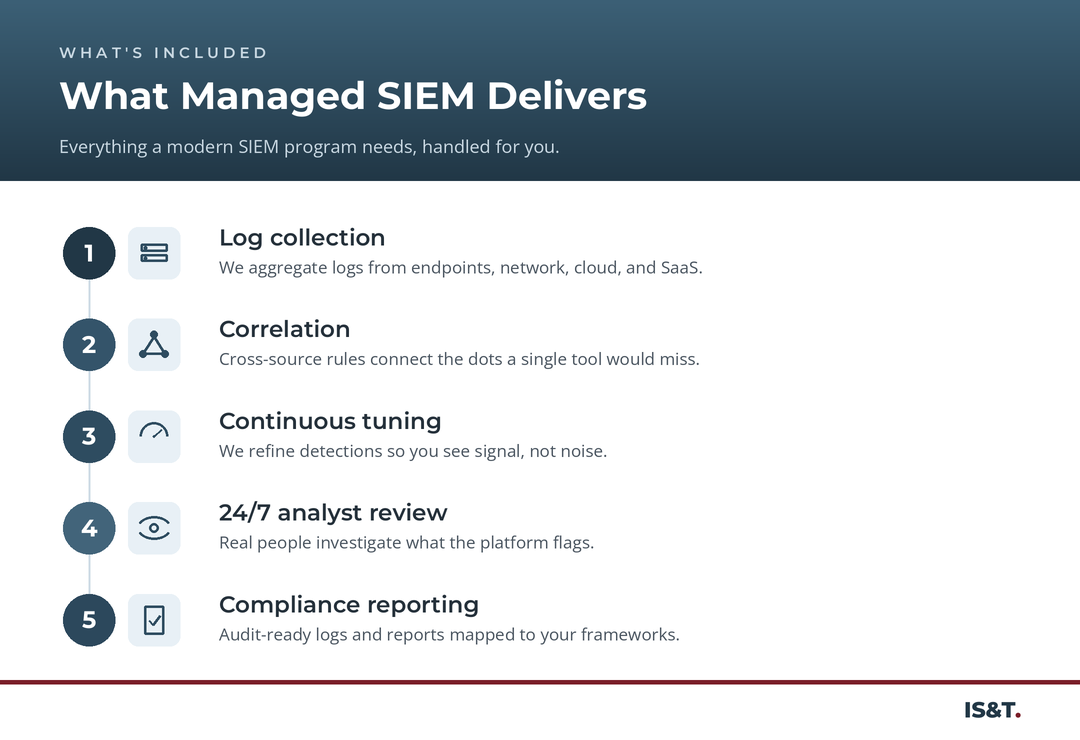The width and height of the screenshot is (1080, 740).
Task: Click text 'Real people investigate what the platform flags'
Action: pyautogui.click(x=406, y=542)
